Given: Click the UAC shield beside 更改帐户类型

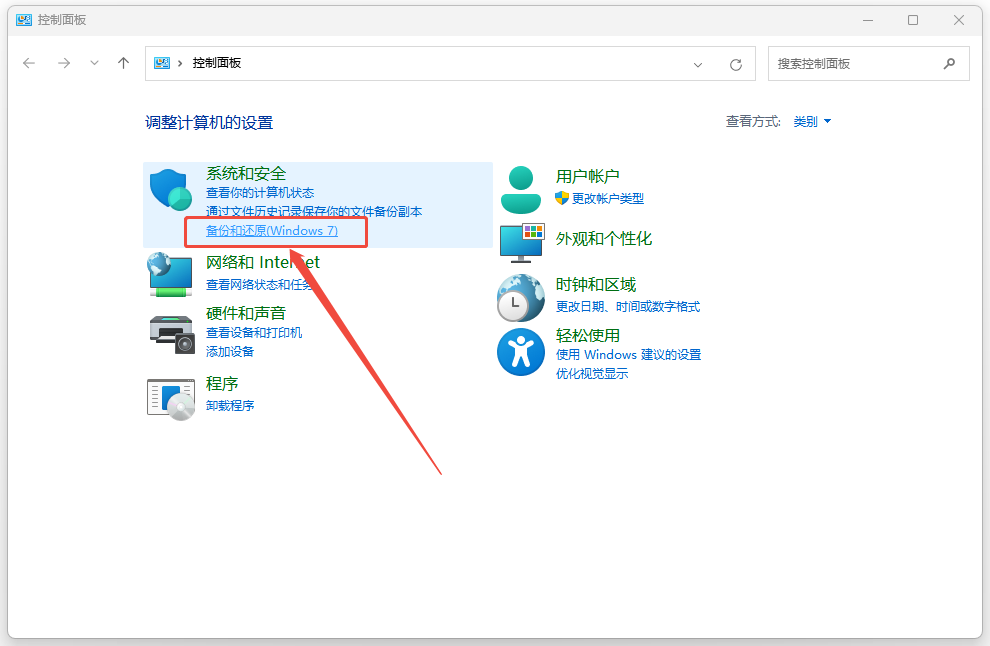Looking at the screenshot, I should click(x=562, y=198).
